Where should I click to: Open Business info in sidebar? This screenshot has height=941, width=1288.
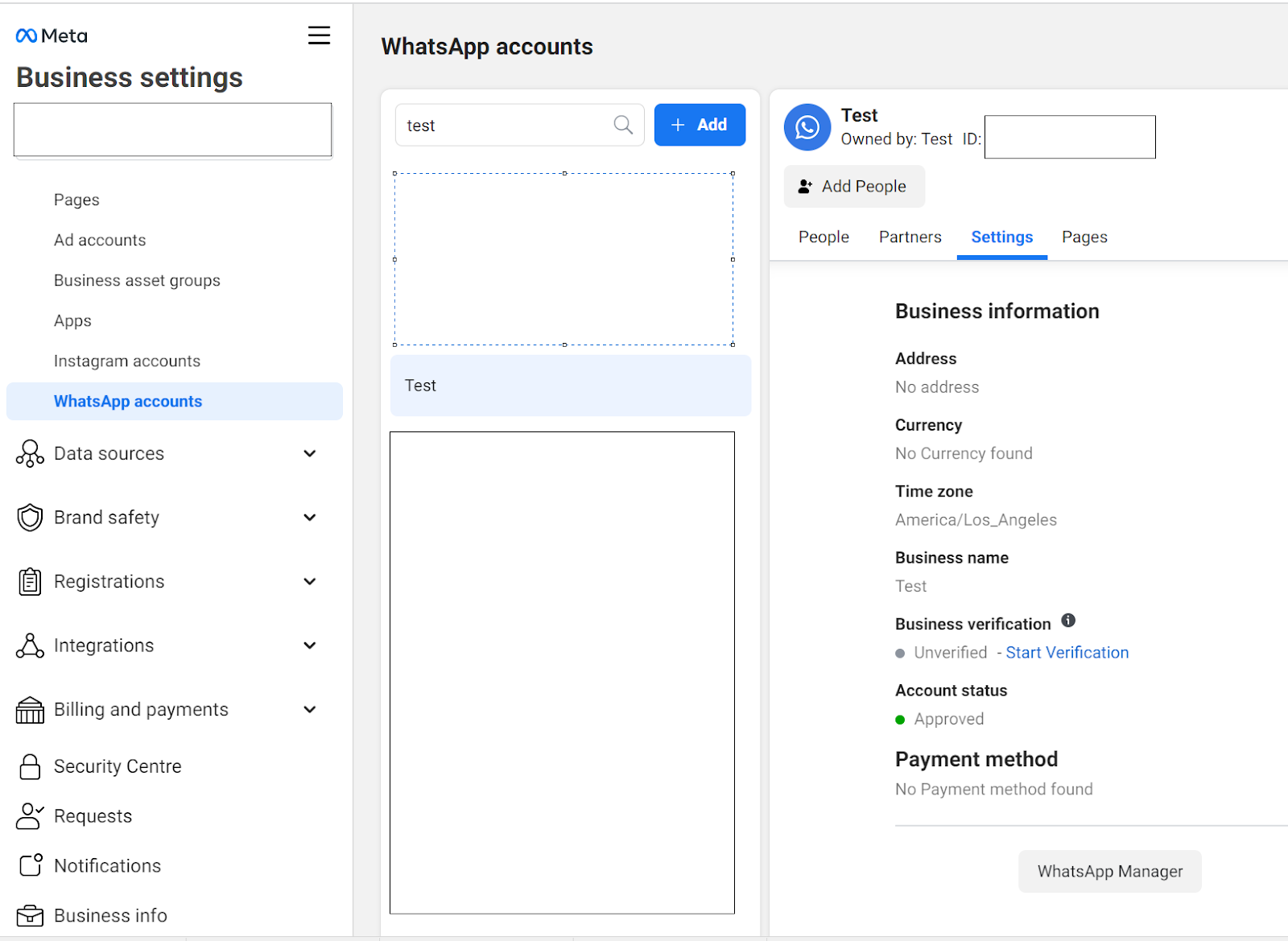[x=110, y=916]
